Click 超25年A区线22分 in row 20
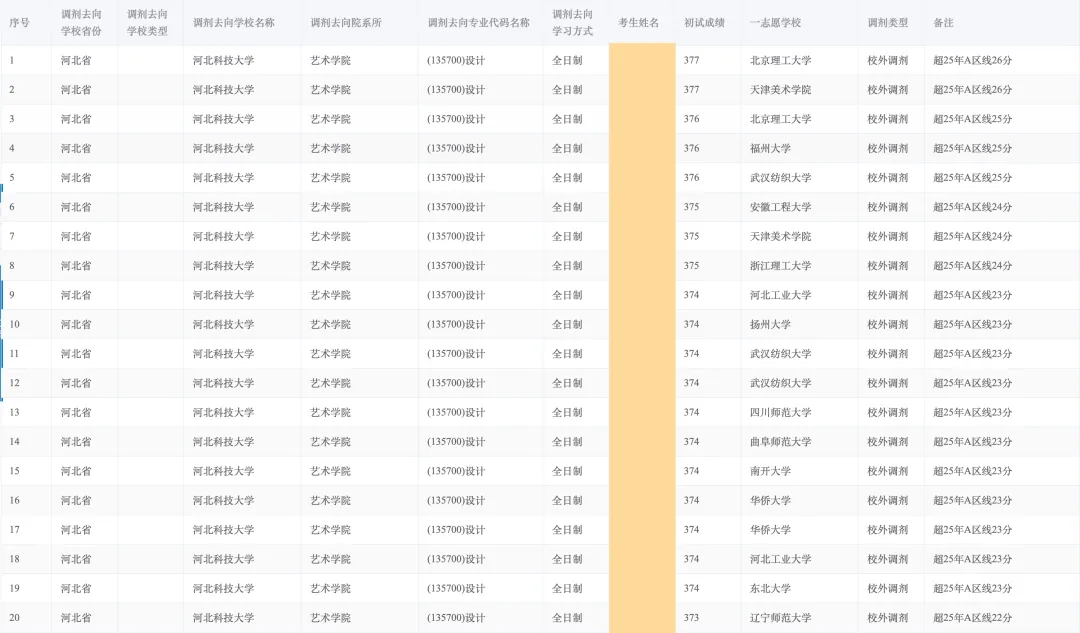The height and width of the screenshot is (633, 1080). [x=973, y=618]
